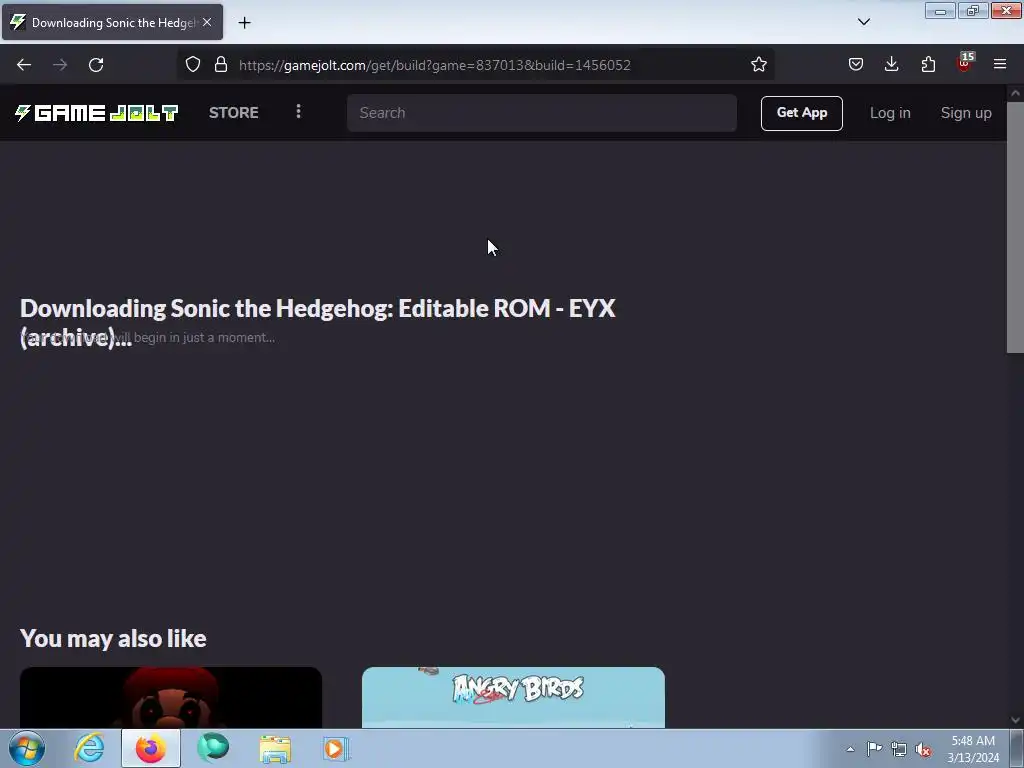The width and height of the screenshot is (1024, 768).
Task: List all tabs dropdown chevron
Action: point(863,22)
